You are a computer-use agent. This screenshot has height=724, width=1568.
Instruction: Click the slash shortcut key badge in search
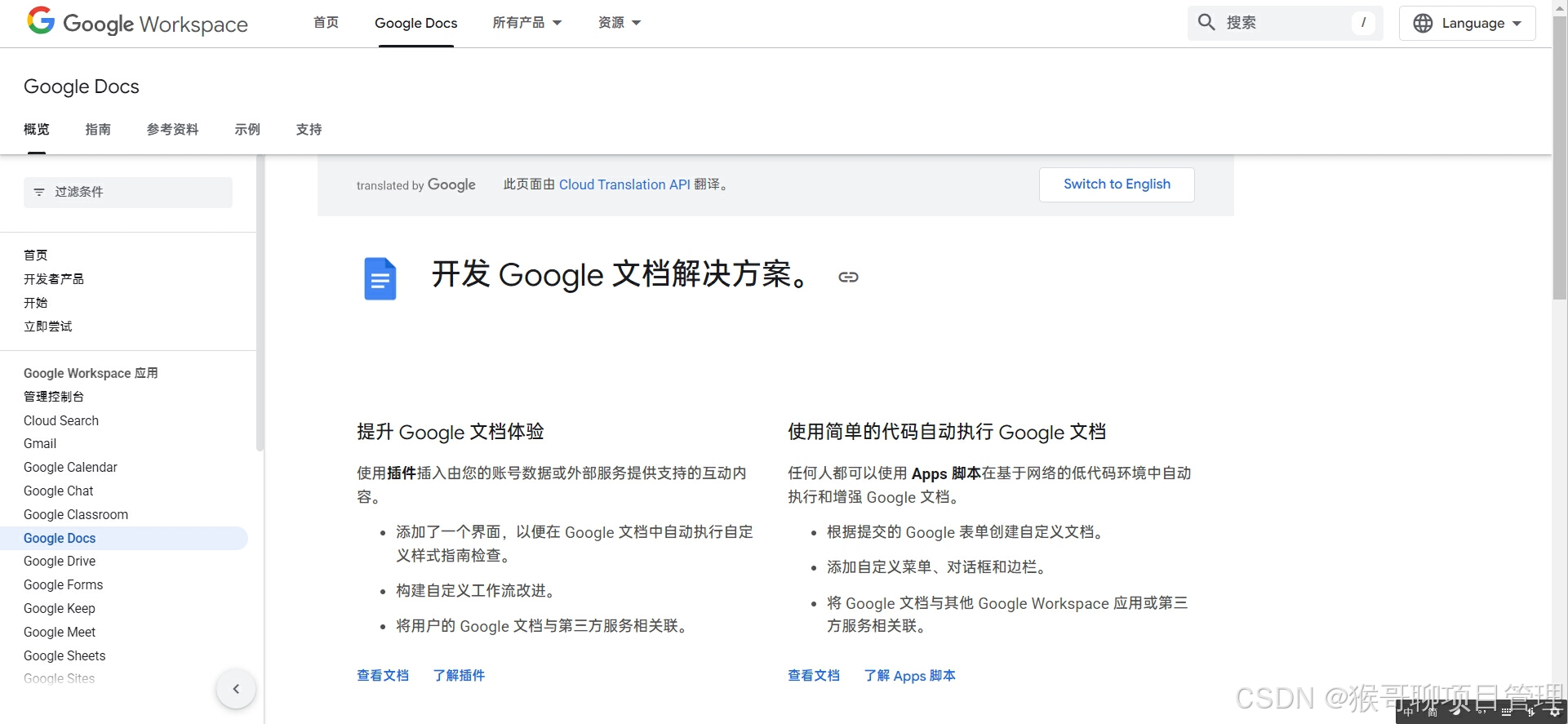tap(1363, 23)
